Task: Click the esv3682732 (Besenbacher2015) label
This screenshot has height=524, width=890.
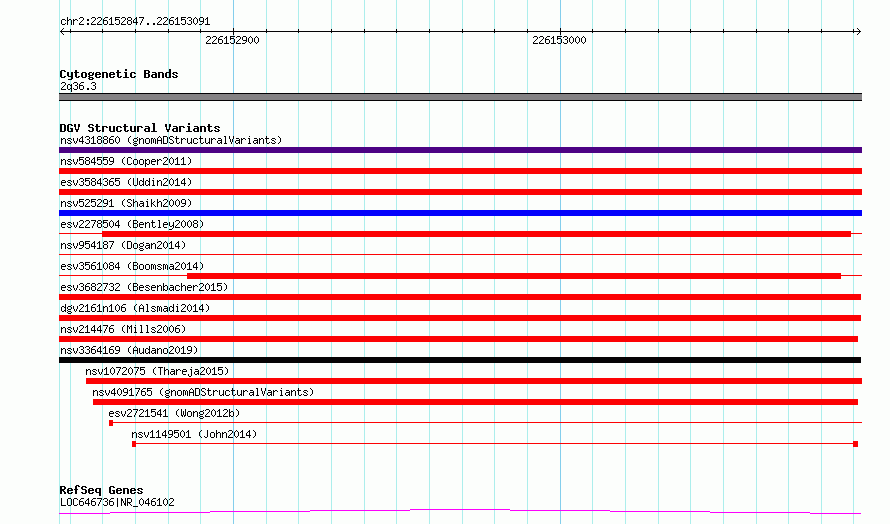Action: (x=144, y=287)
